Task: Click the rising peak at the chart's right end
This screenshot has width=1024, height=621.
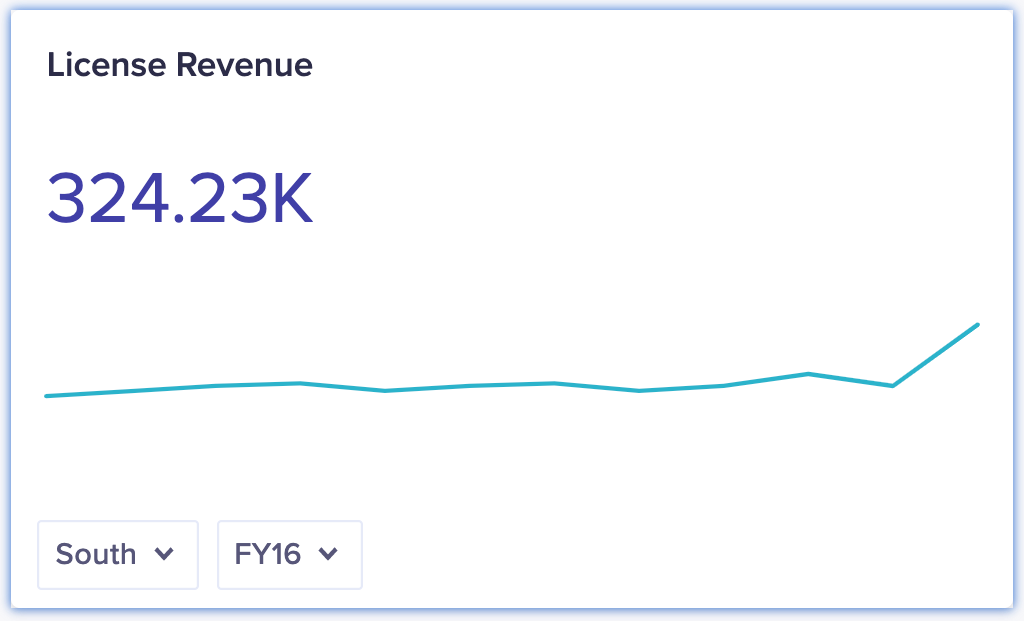Action: 975,326
